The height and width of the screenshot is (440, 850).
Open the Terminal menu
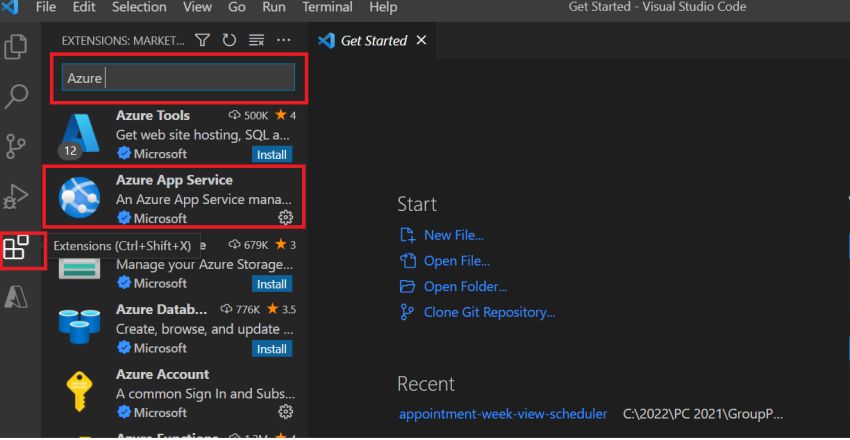tap(327, 8)
